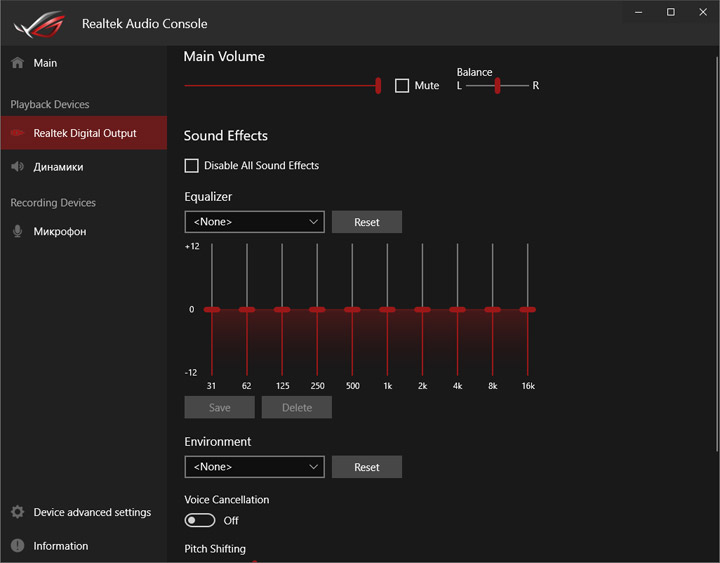
Task: Click the Main home icon
Action: tap(17, 63)
